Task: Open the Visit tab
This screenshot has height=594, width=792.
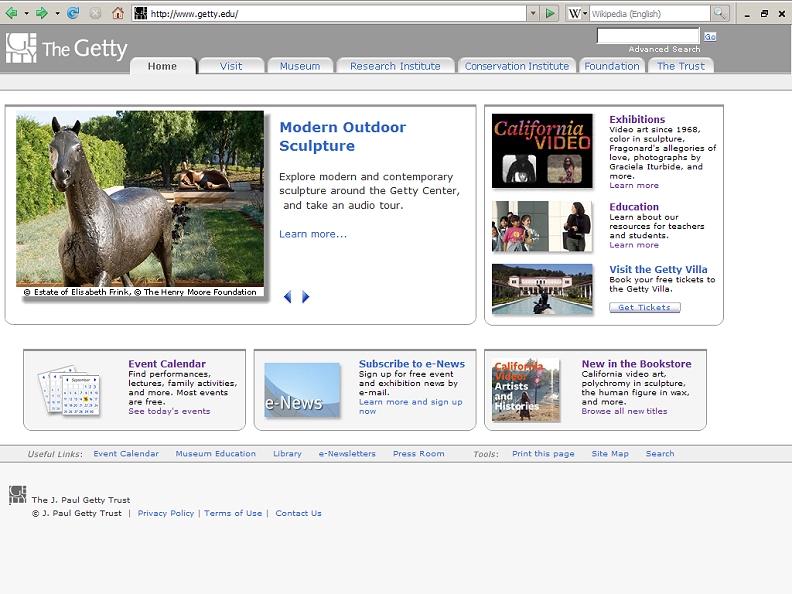Action: pyautogui.click(x=231, y=66)
